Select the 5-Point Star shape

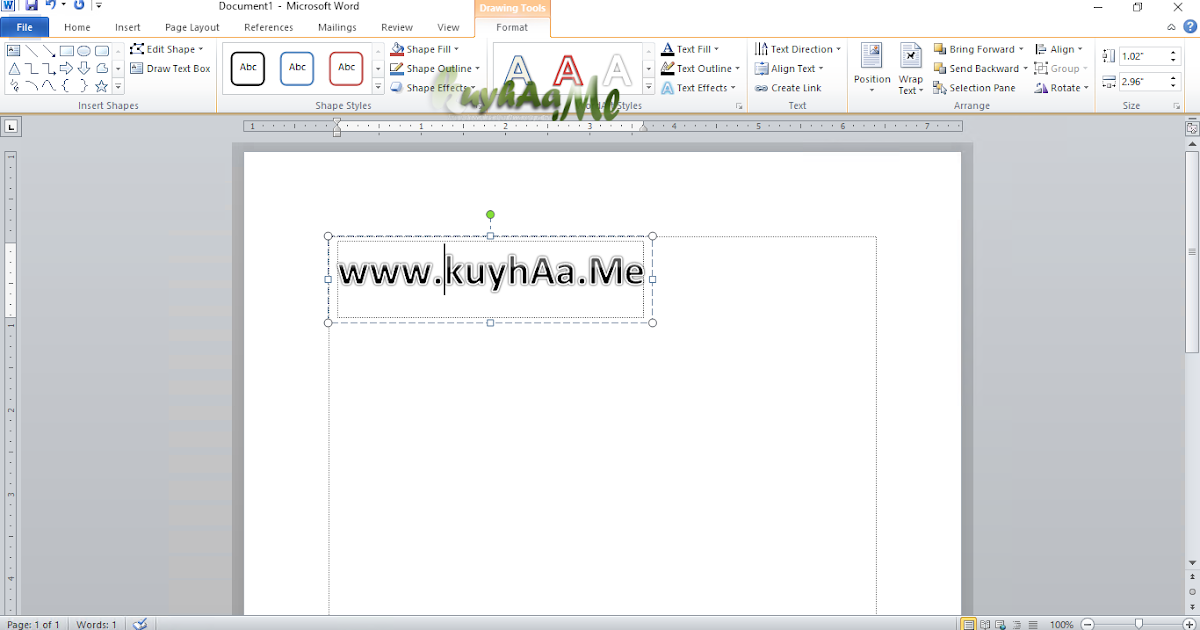[102, 86]
